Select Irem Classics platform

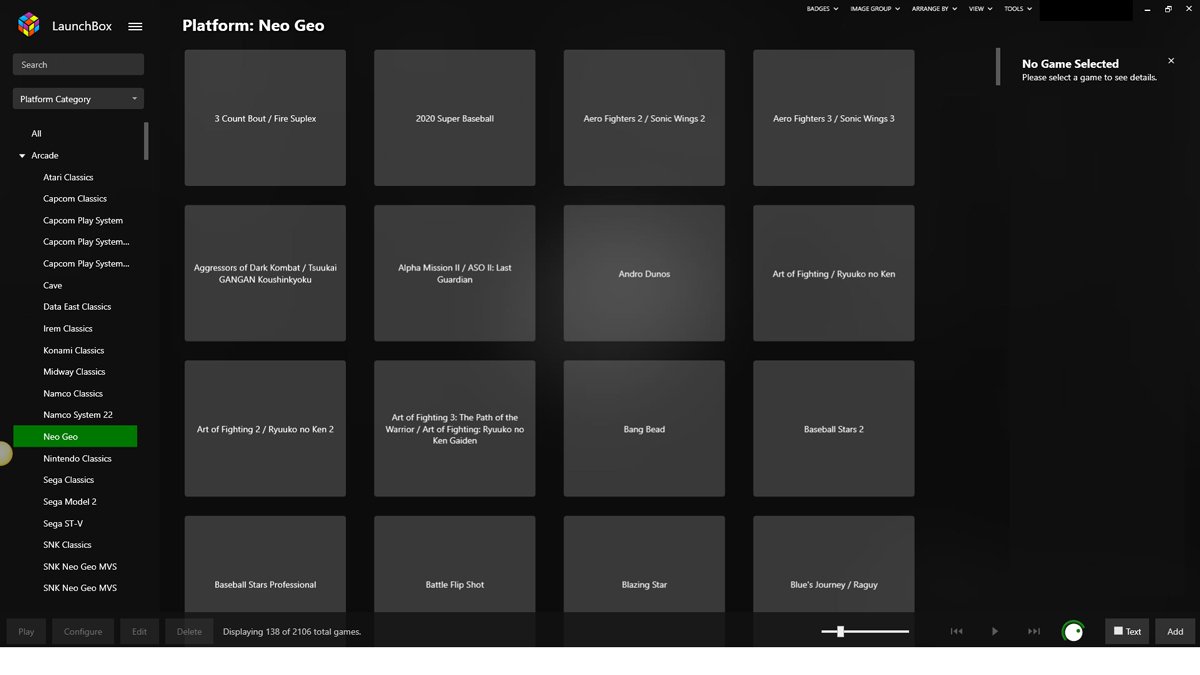tap(68, 329)
